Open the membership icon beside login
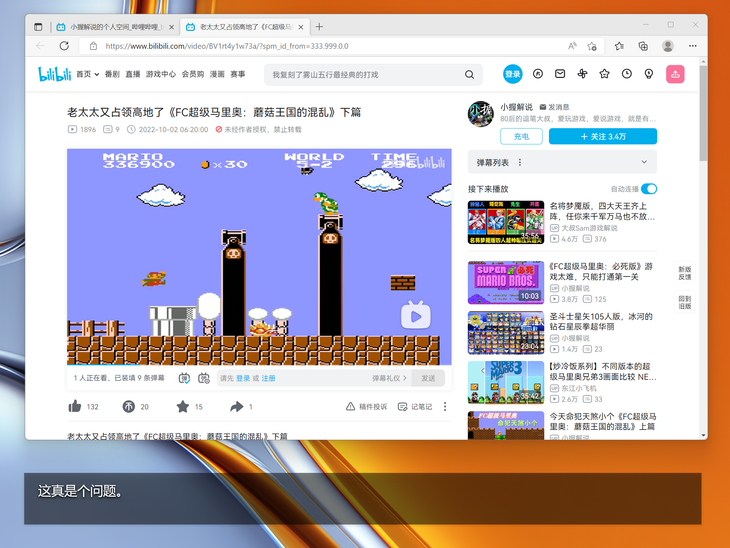Screen dimensions: 730x548 [x=538, y=74]
